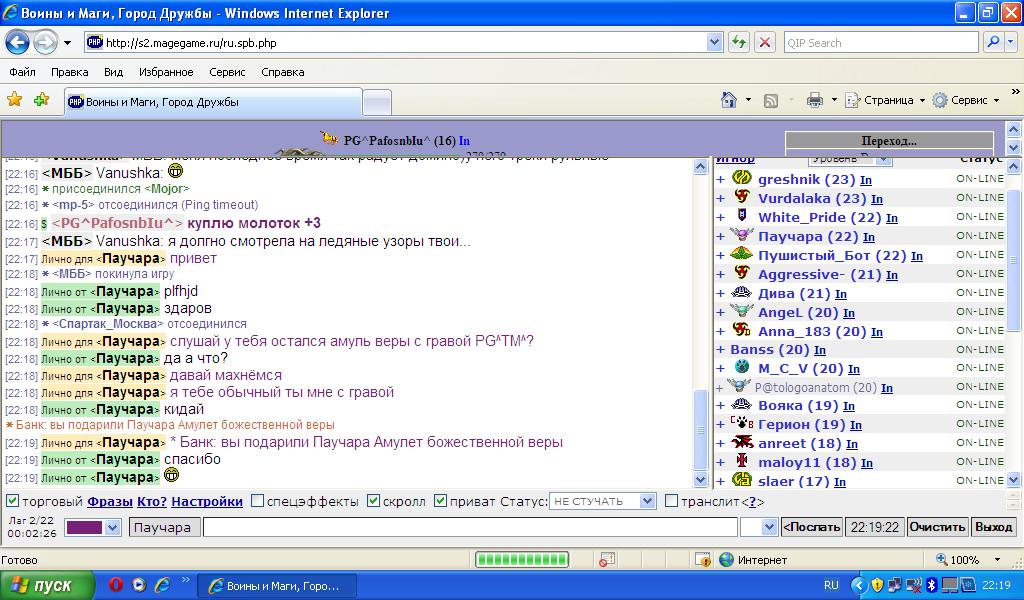Click the Add to Favorites icon
The image size is (1024, 600).
pos(41,100)
